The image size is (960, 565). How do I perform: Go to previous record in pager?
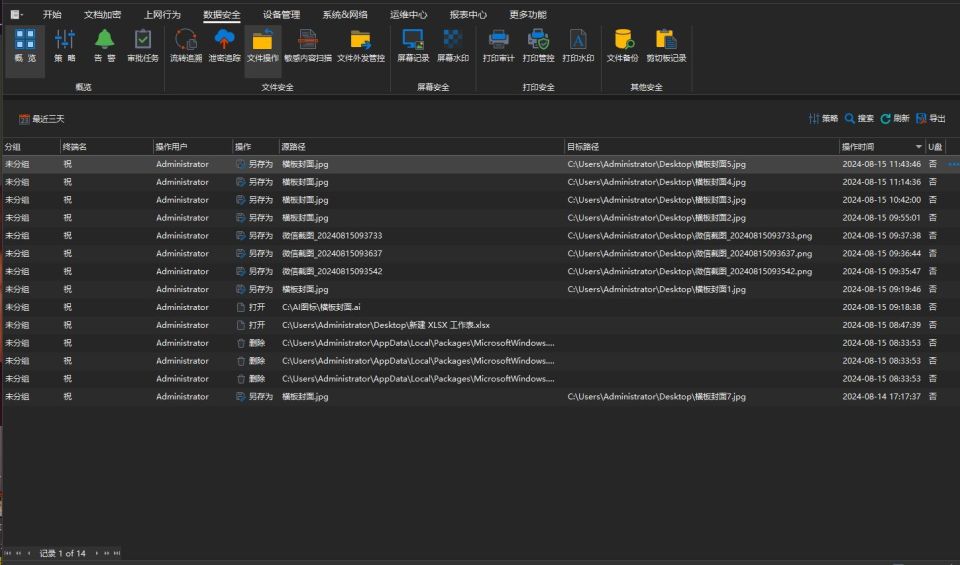click(x=29, y=553)
